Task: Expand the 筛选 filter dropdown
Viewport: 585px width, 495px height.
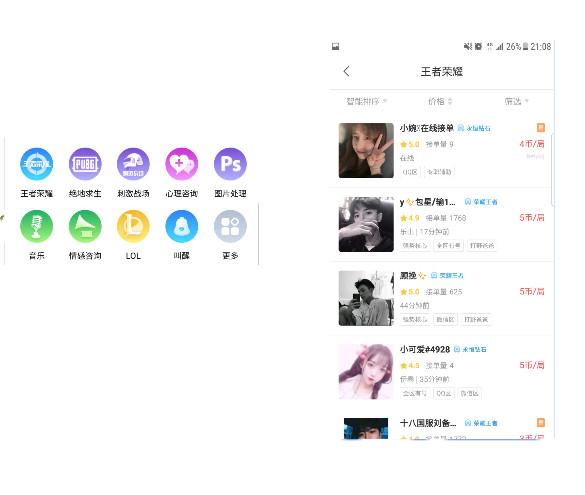Action: click(x=517, y=101)
